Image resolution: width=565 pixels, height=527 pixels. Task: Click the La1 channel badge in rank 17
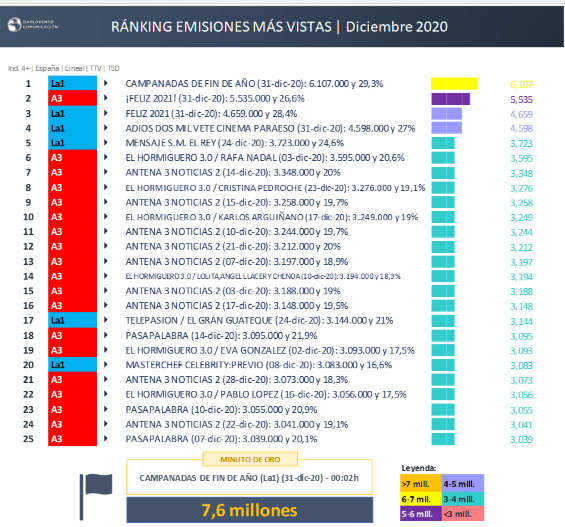coord(72,320)
